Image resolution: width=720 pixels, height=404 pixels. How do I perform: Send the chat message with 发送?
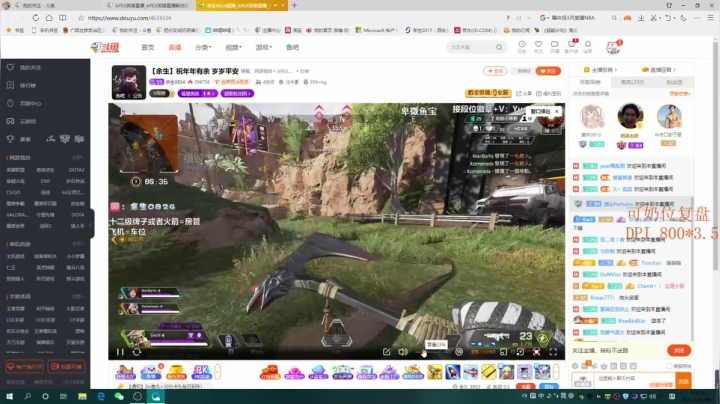point(683,381)
